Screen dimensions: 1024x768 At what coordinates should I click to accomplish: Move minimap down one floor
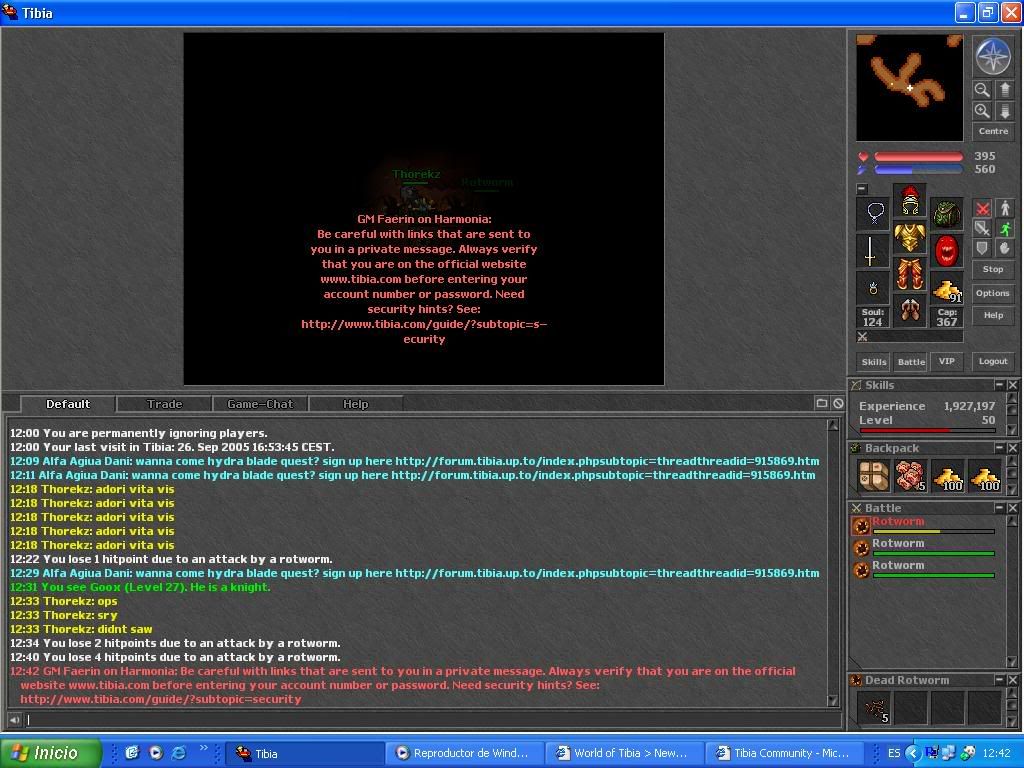pos(1004,111)
